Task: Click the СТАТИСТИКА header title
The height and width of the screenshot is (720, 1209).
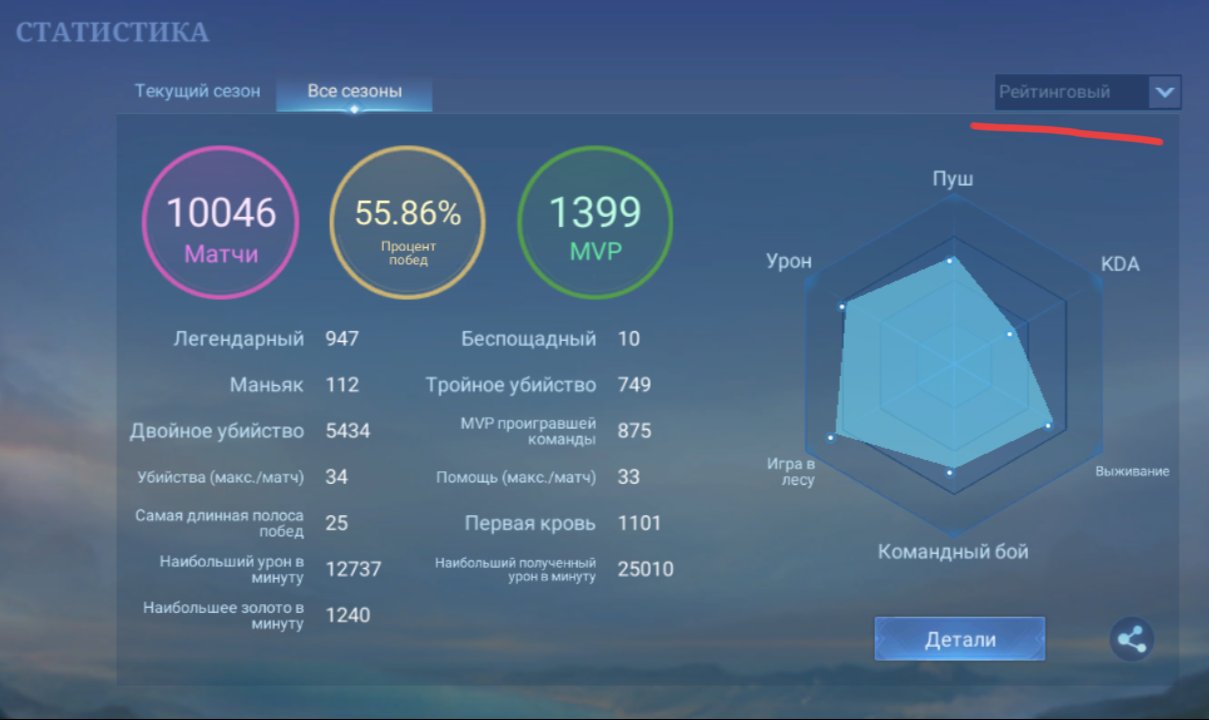Action: click(113, 33)
